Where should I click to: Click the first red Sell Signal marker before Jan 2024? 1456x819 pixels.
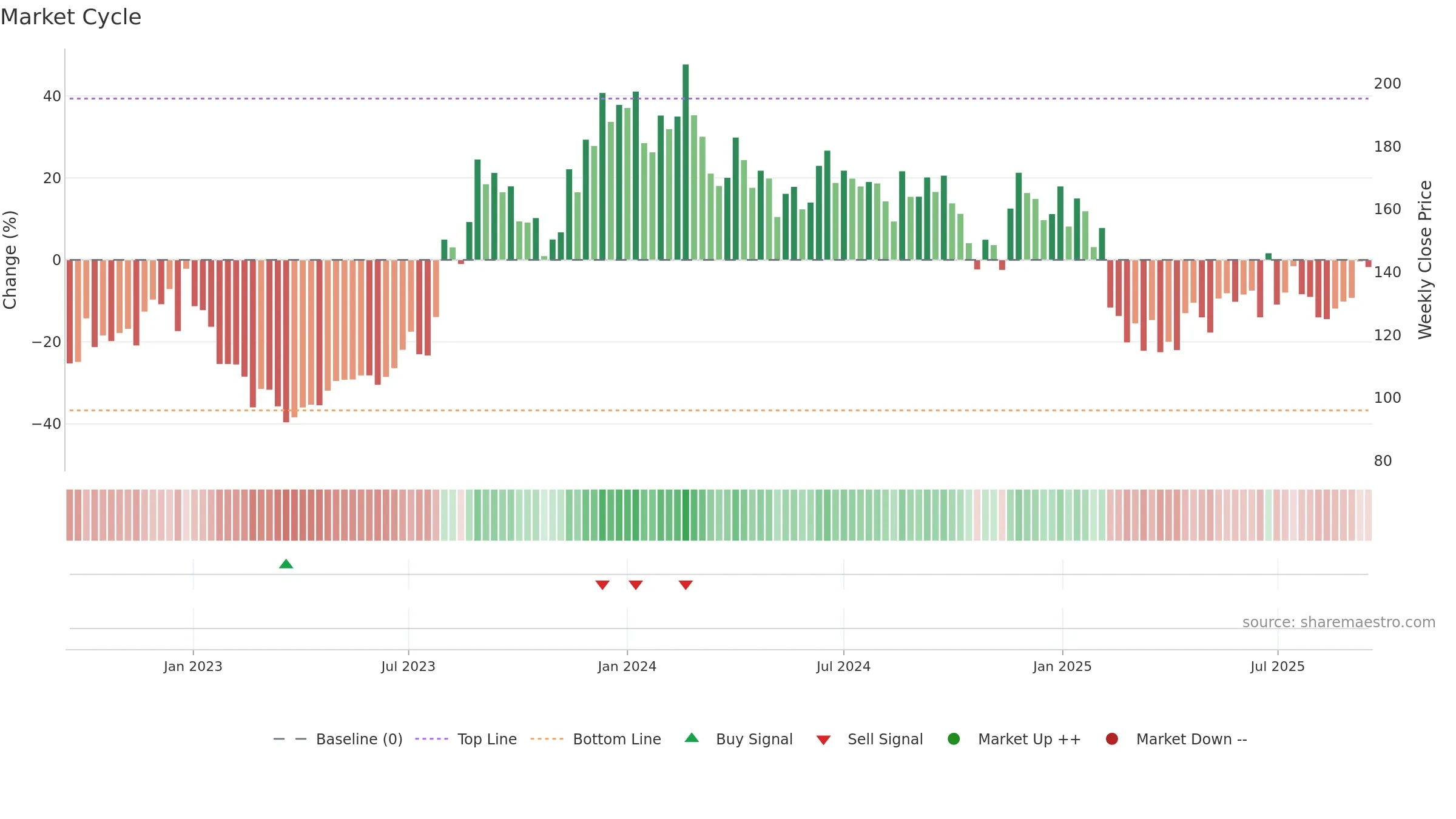[x=602, y=585]
